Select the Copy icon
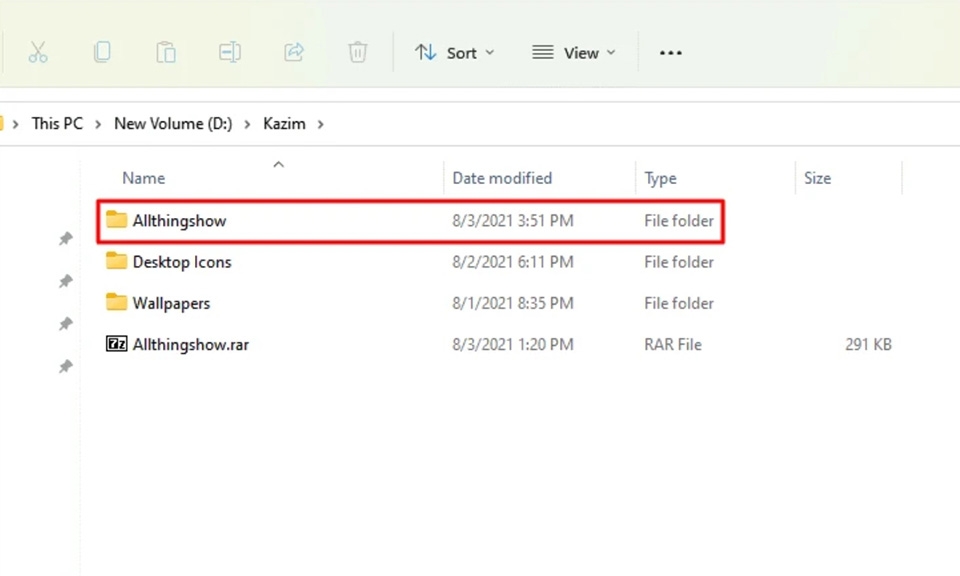The image size is (960, 576). [102, 52]
